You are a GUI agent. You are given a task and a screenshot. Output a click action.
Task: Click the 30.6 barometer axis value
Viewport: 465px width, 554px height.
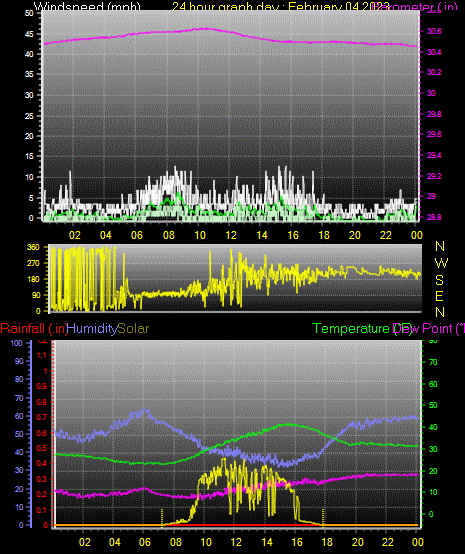(434, 31)
